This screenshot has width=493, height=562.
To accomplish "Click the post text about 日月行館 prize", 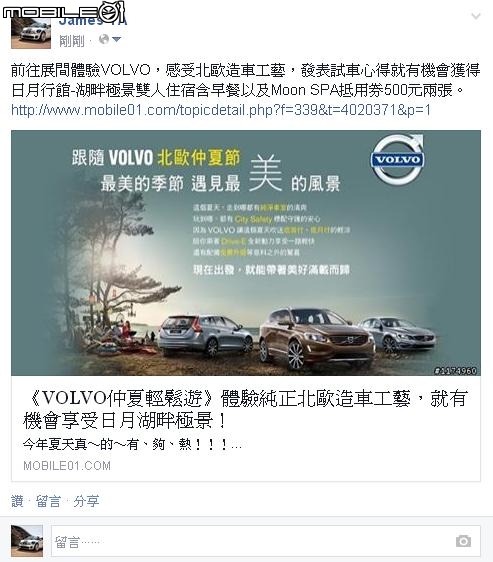I will pyautogui.click(x=245, y=80).
